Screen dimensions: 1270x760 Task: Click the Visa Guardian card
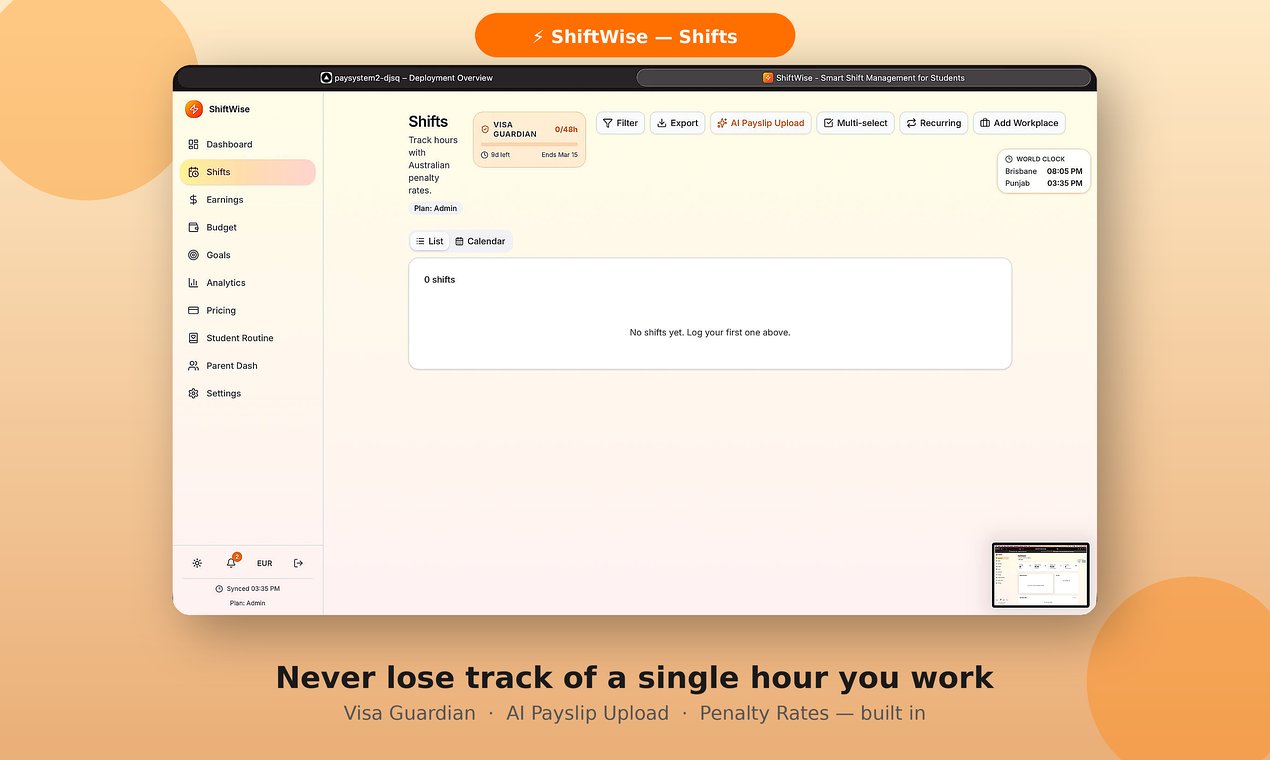pyautogui.click(x=529, y=139)
